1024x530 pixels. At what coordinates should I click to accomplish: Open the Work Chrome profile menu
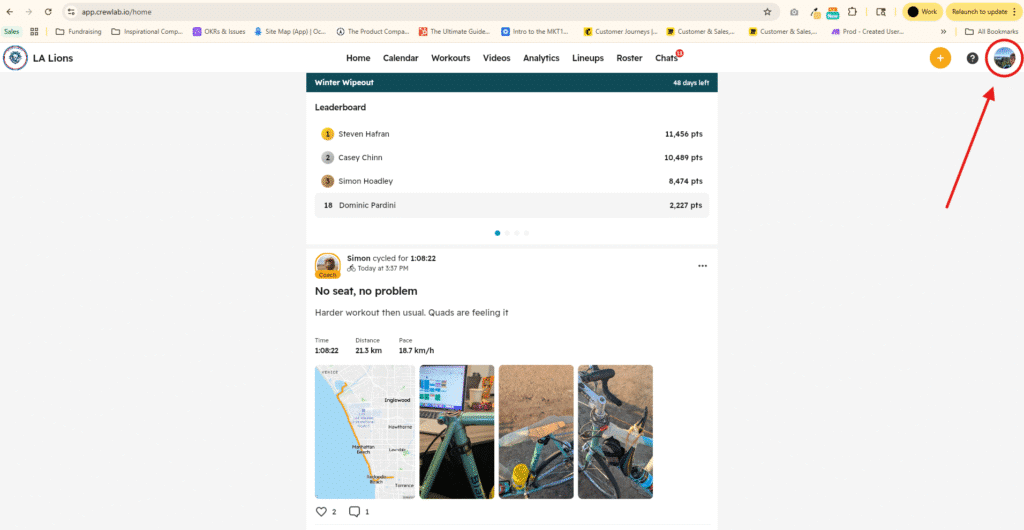[x=922, y=12]
